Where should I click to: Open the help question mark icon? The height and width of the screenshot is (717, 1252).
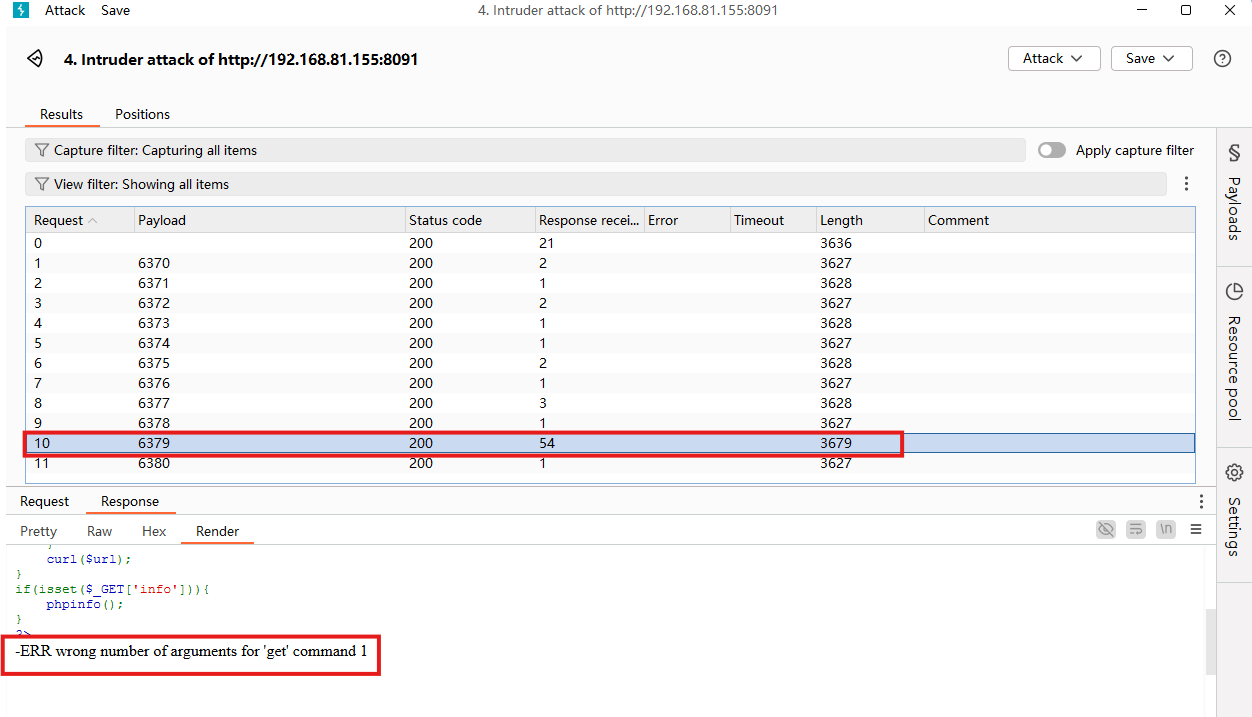(1222, 58)
